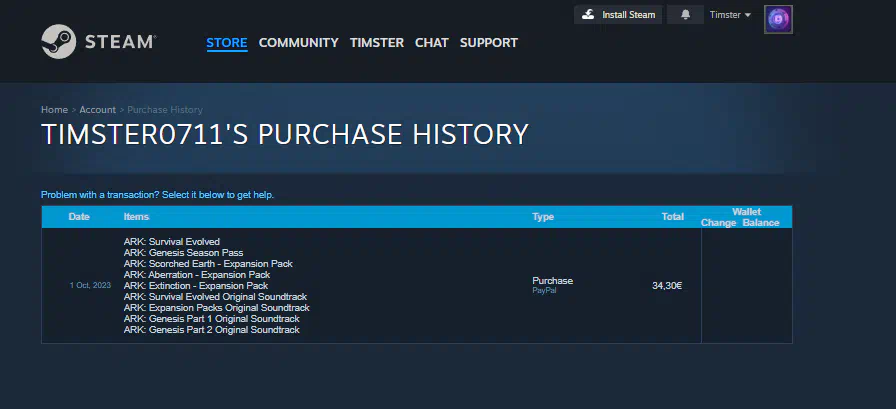Click the Purchase type cell
Screen dimensions: 896x409
[x=553, y=280]
